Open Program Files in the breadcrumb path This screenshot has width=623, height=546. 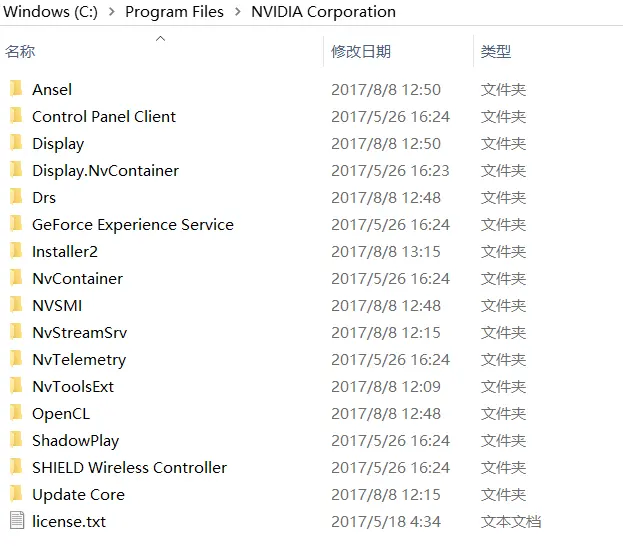tap(174, 12)
